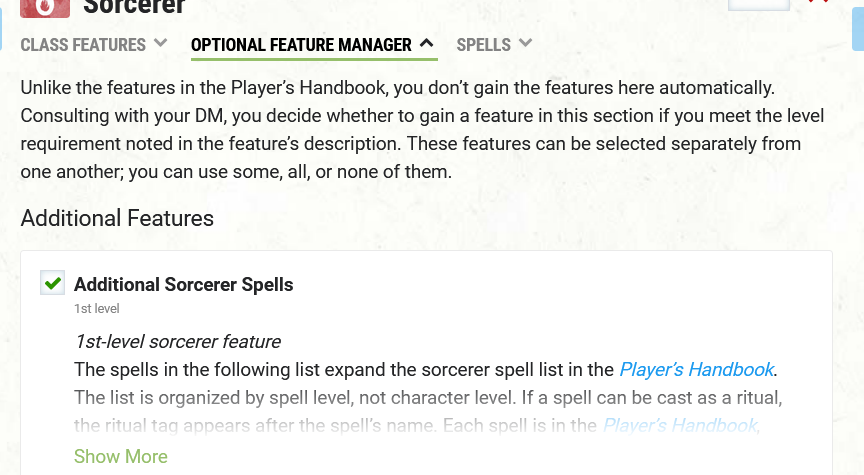The width and height of the screenshot is (864, 475).
Task: Click the blue panel edge on the left
Action: [1, 29]
